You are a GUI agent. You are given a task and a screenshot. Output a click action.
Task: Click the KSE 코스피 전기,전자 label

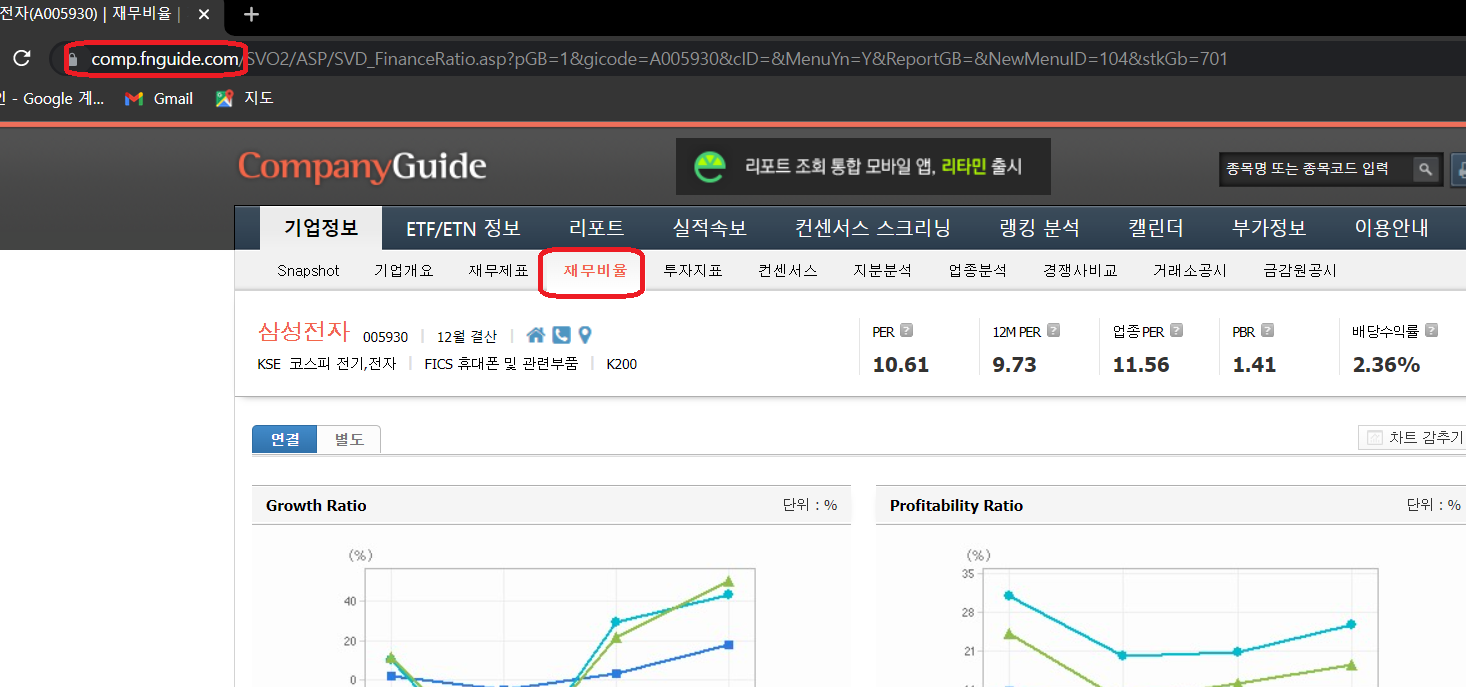click(327, 364)
